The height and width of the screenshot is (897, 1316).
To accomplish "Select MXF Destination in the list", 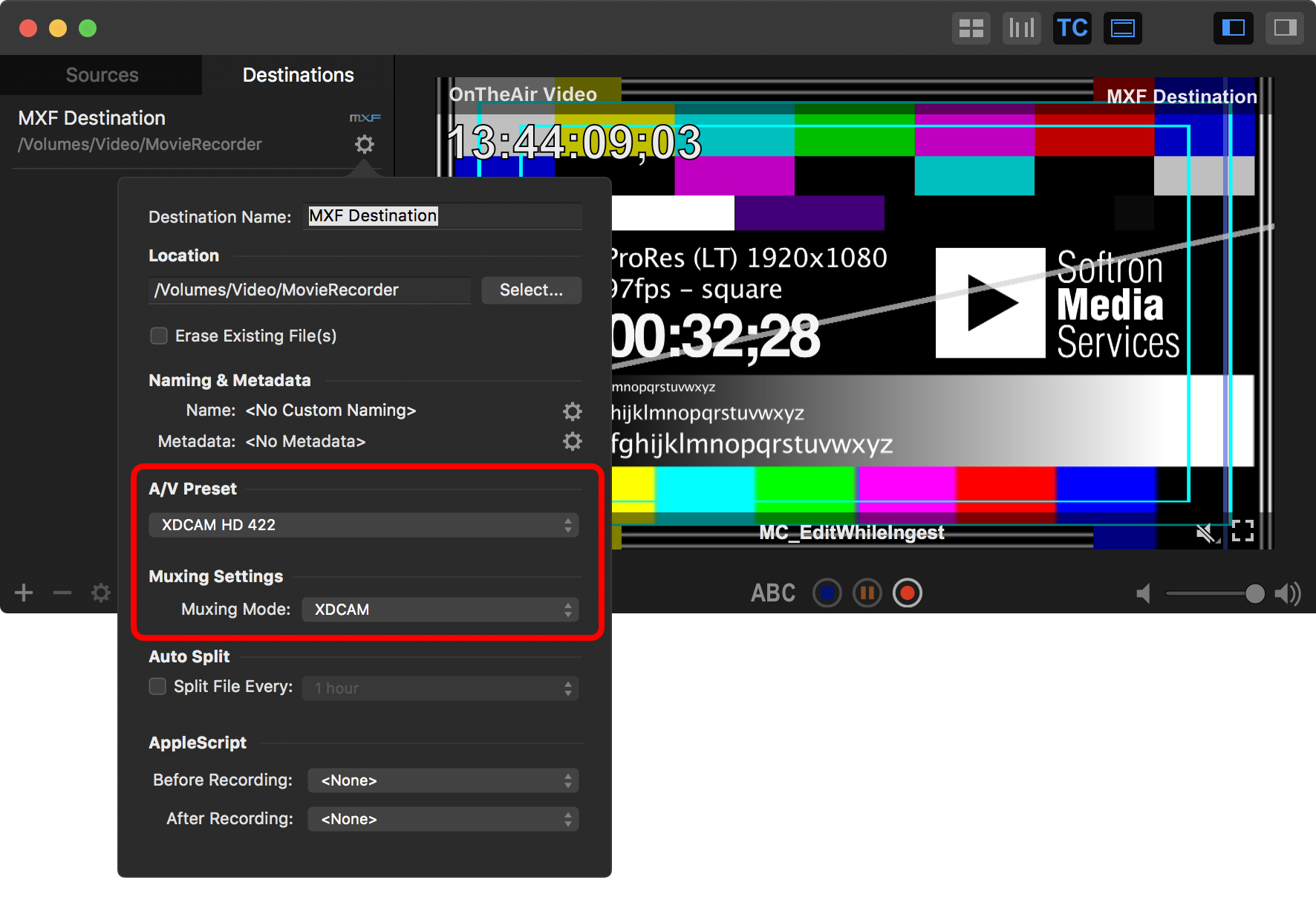I will click(197, 131).
